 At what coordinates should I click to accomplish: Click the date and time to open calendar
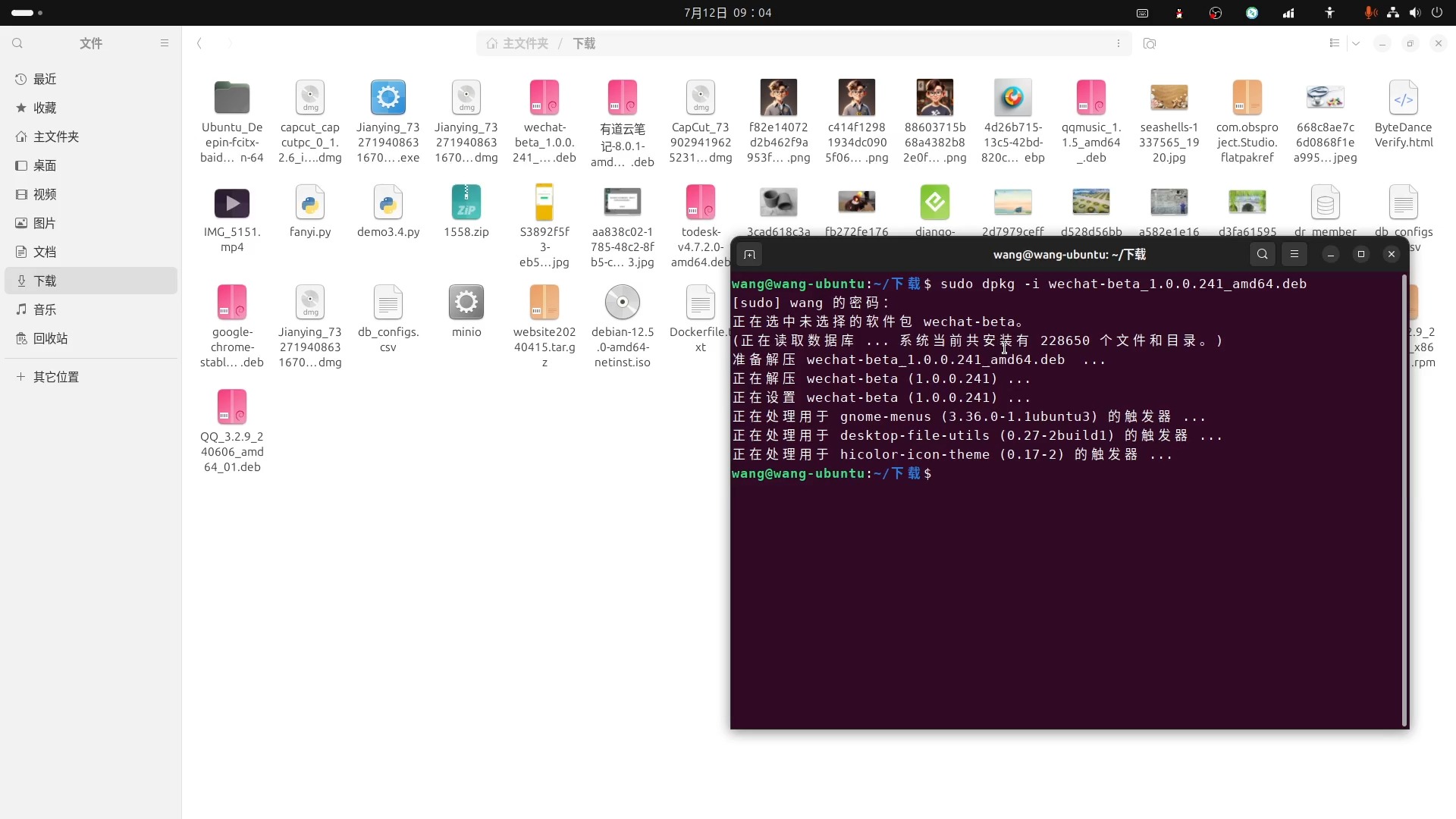(x=727, y=13)
